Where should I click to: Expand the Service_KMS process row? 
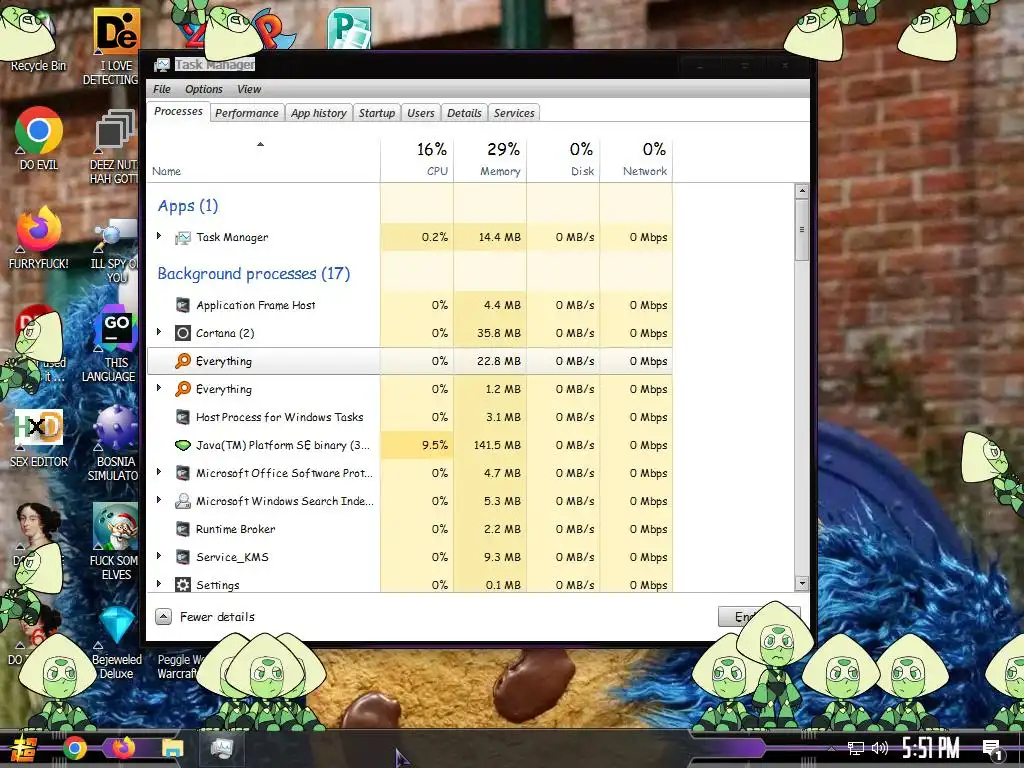[x=159, y=556]
